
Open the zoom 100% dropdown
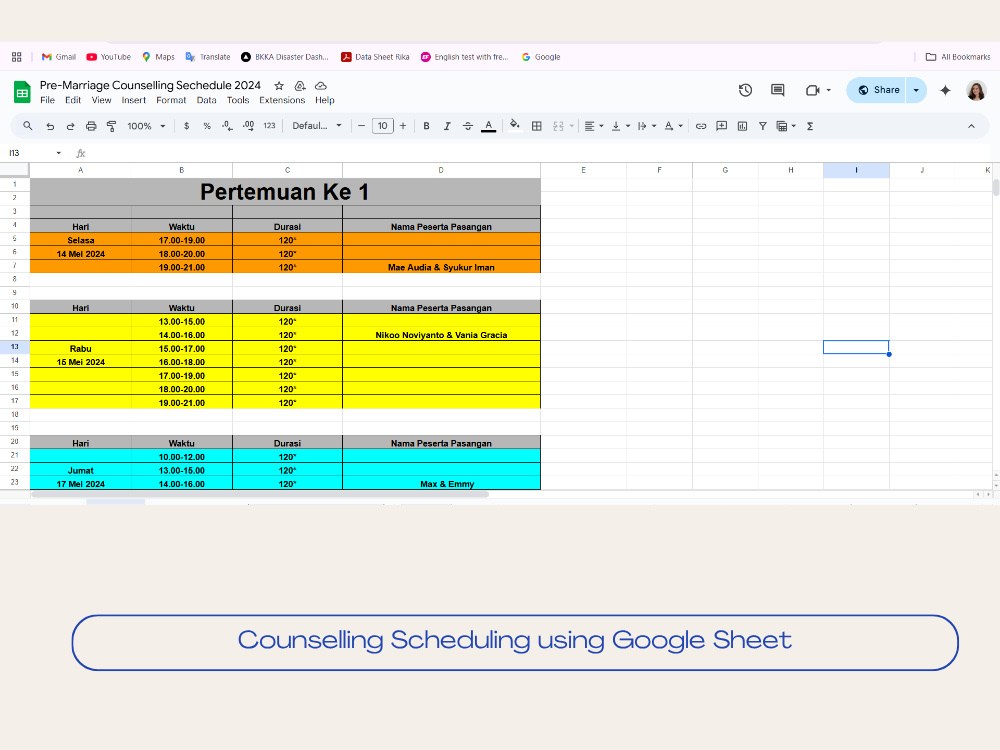[146, 126]
